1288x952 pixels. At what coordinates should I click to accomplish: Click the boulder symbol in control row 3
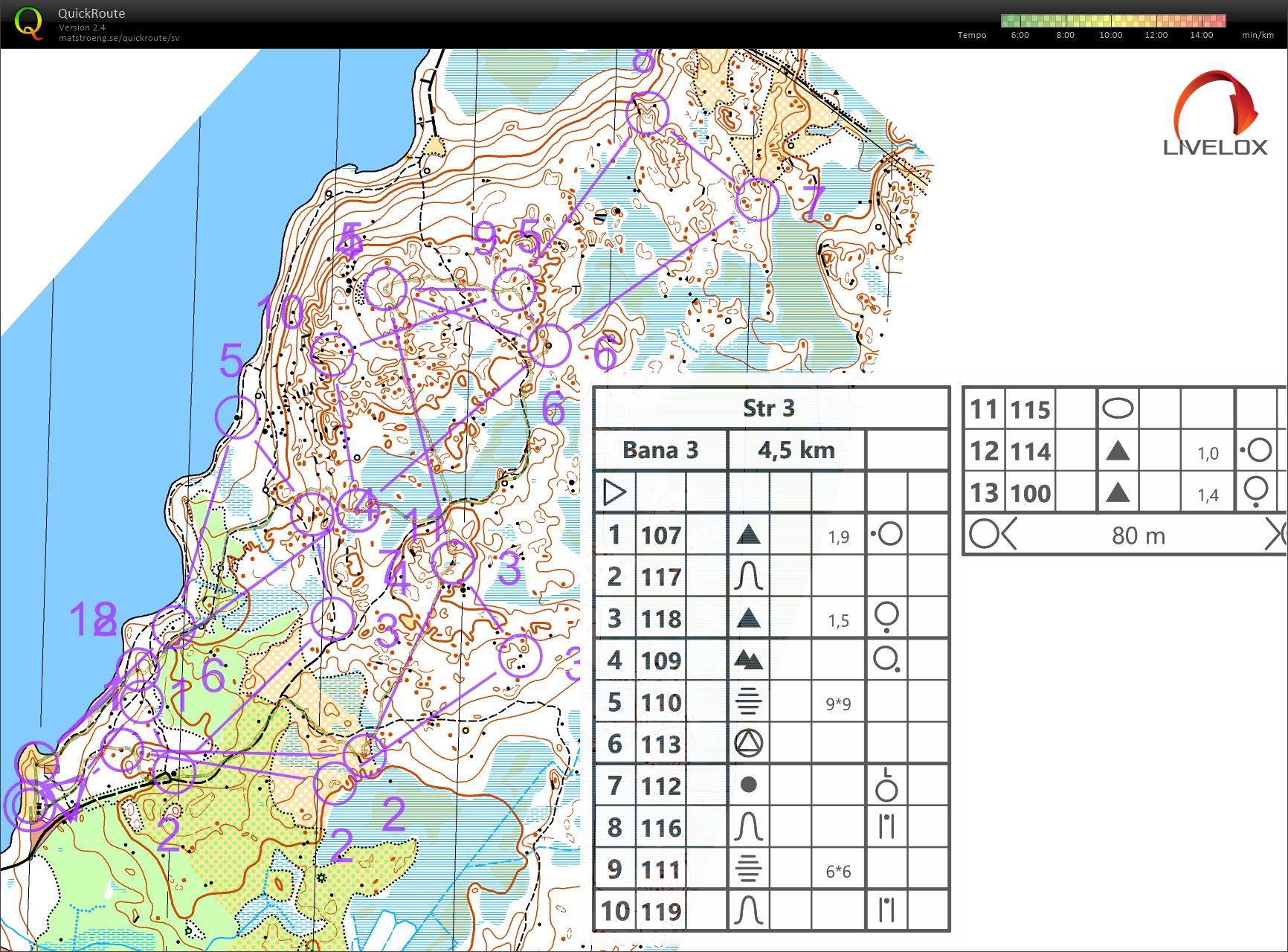(749, 617)
